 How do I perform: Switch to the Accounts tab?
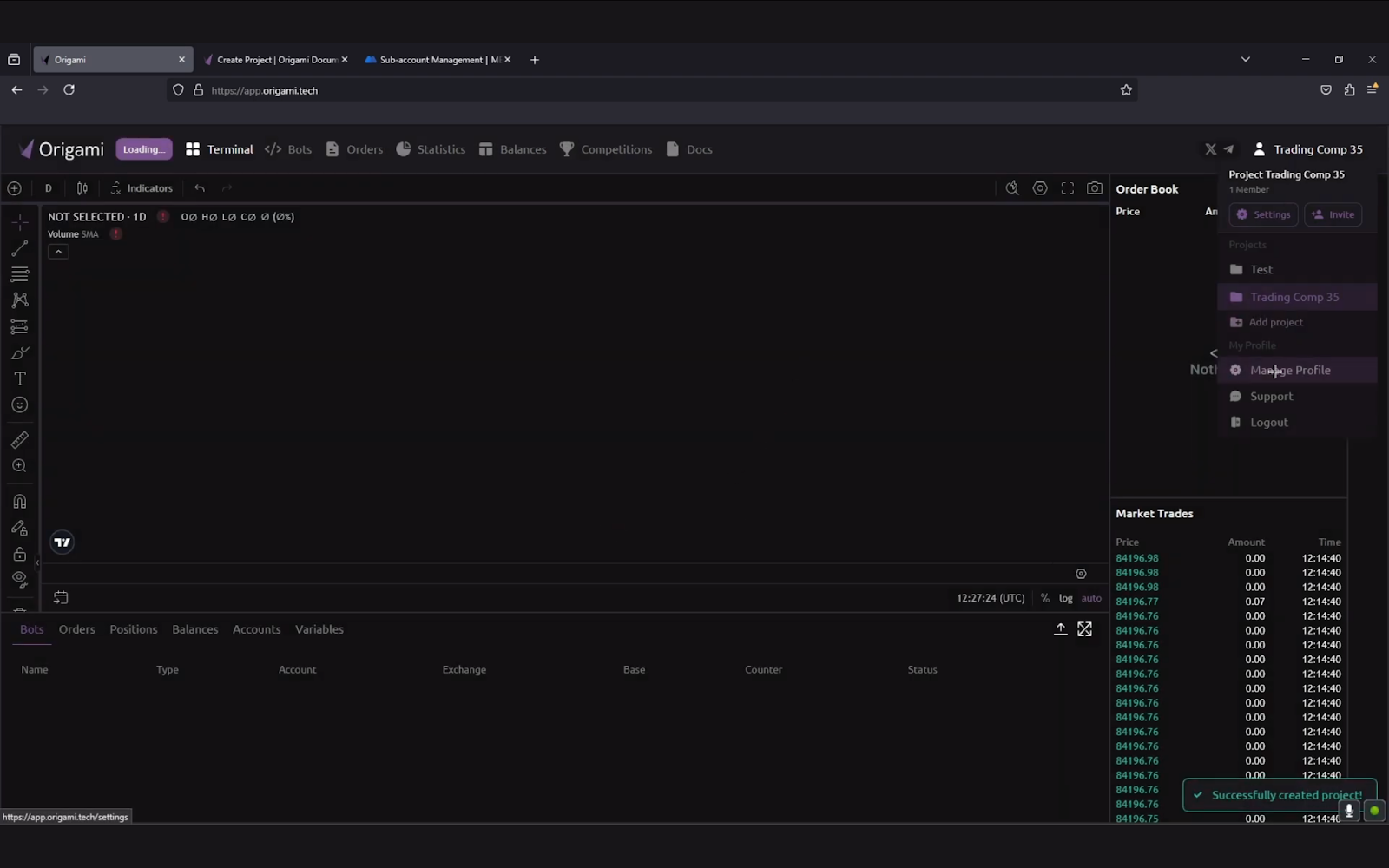click(x=257, y=629)
